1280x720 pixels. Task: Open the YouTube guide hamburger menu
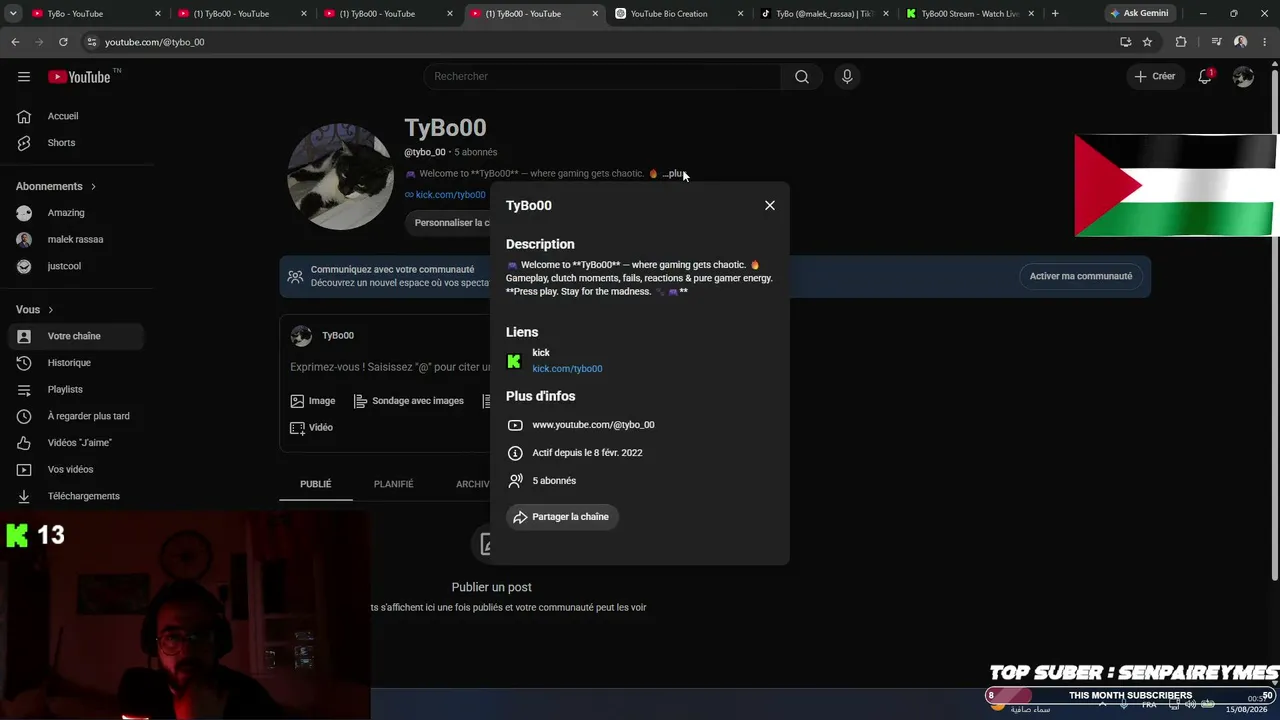(24, 77)
